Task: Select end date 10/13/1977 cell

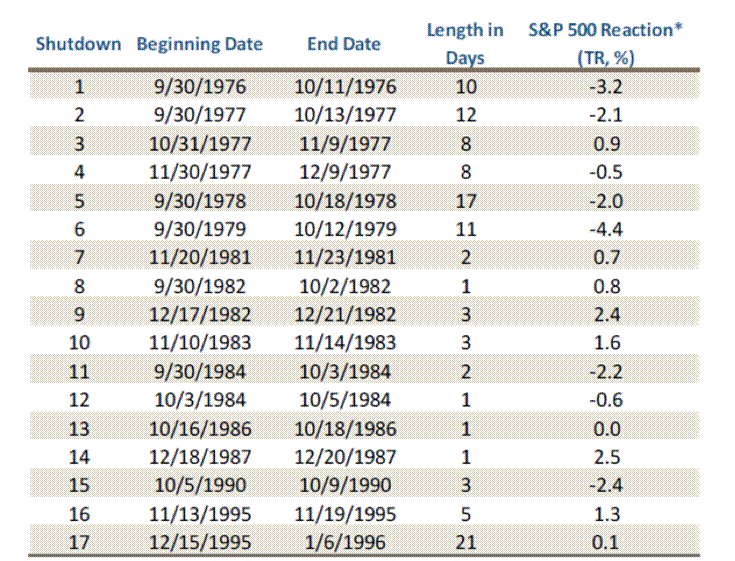Action: (x=346, y=115)
